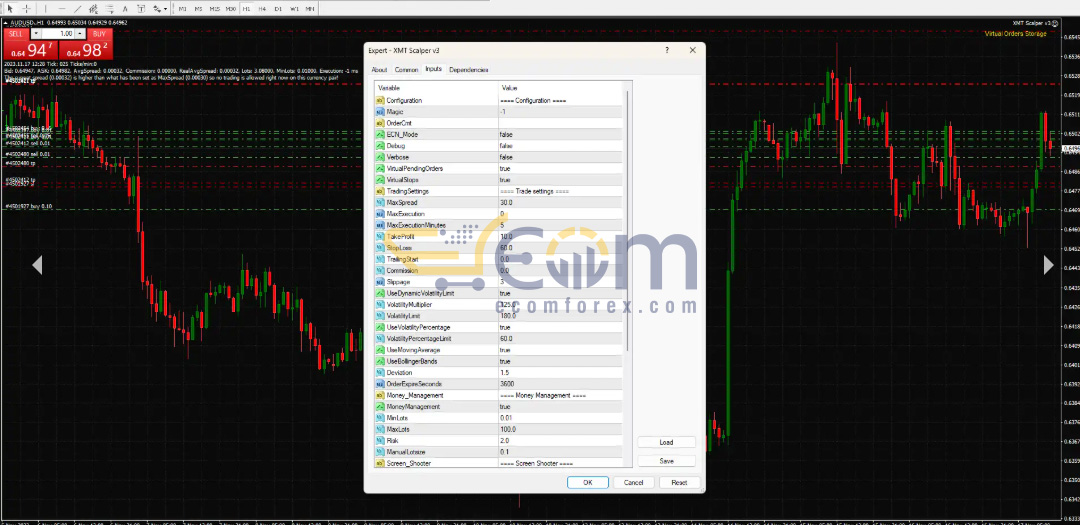Click the ECN_Mode row icon
This screenshot has height=525, width=1080.
pos(380,134)
